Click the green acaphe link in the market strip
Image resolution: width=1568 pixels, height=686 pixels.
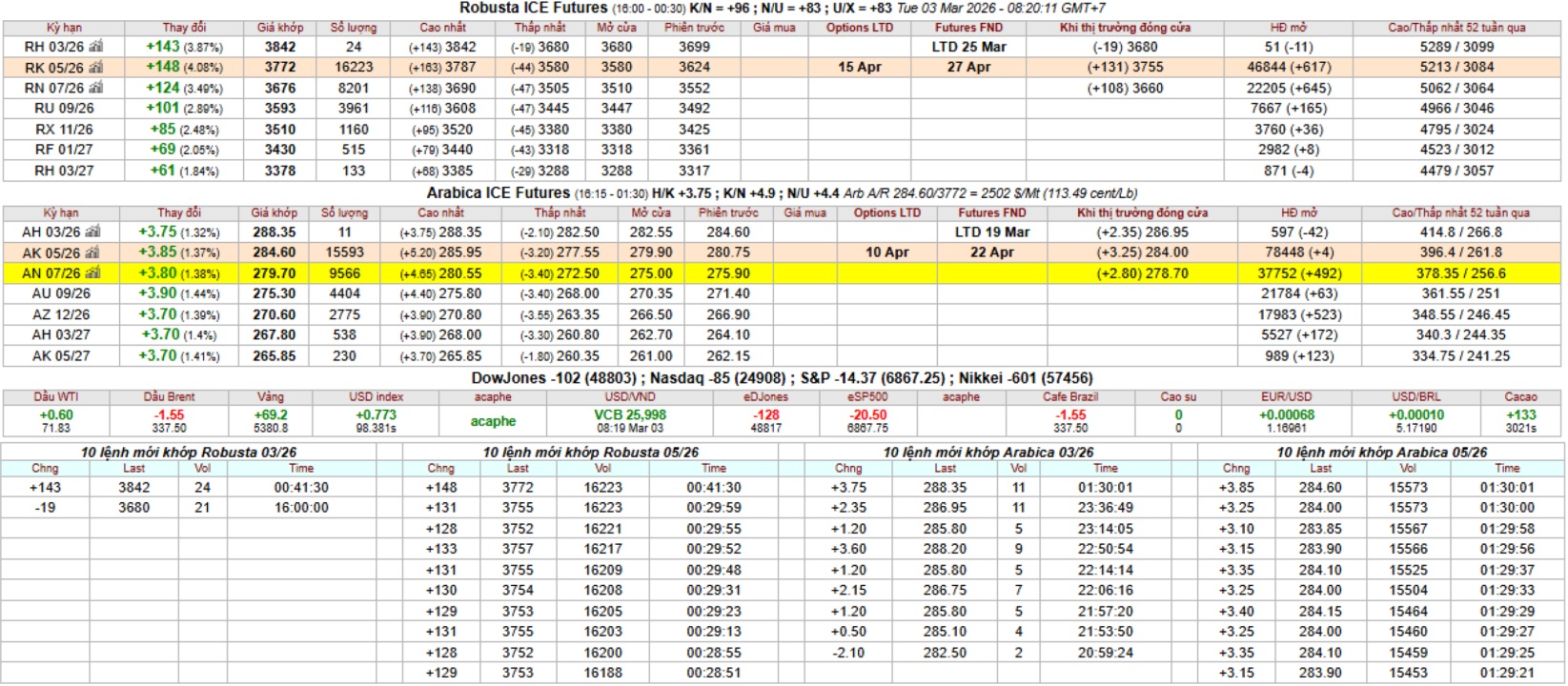coord(493,421)
